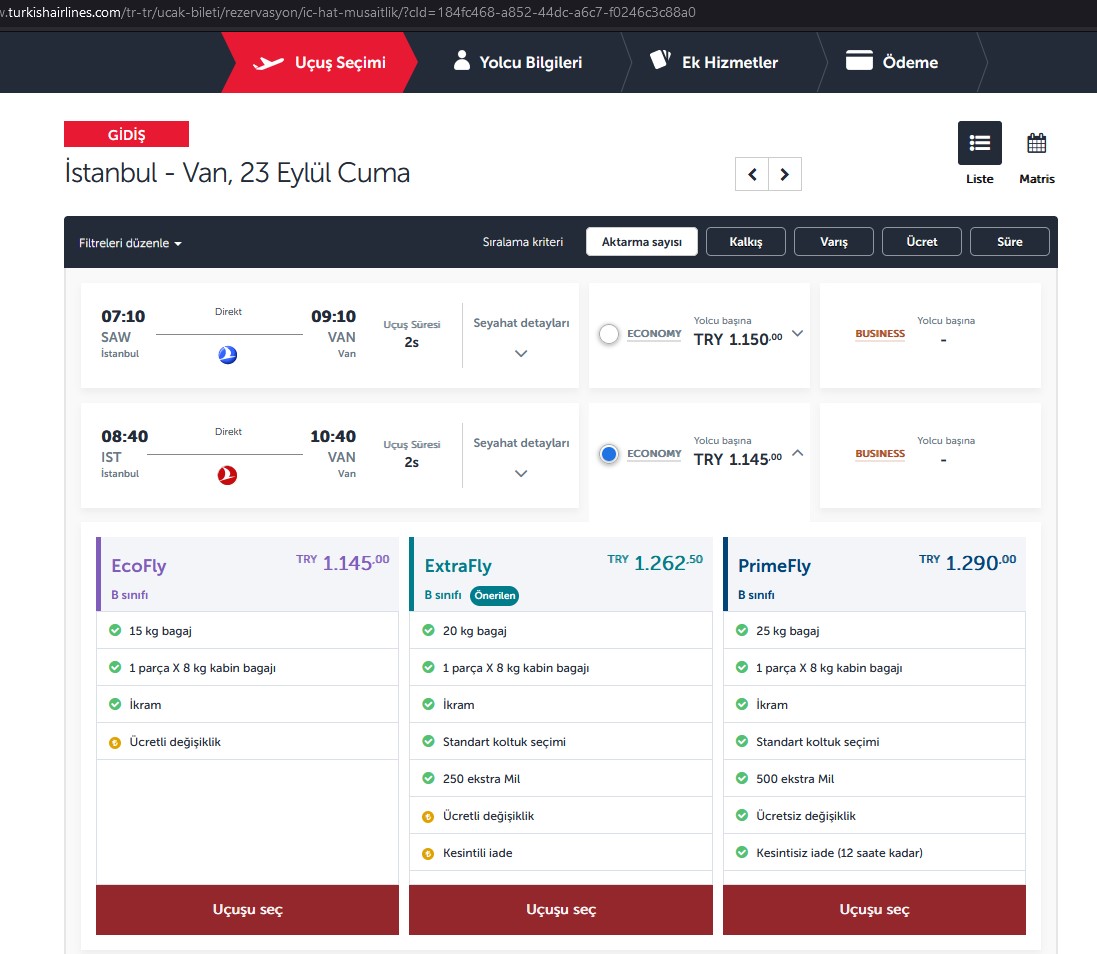Choose PrimeFly with Uçuşu seç button
This screenshot has height=954, width=1097.
click(874, 910)
